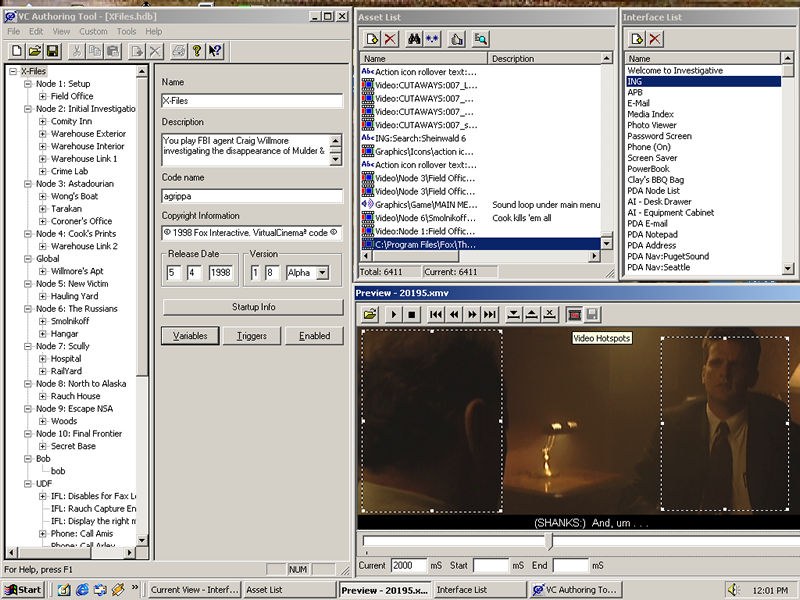Click the open folder icon in Preview window
800x600 pixels.
371,314
